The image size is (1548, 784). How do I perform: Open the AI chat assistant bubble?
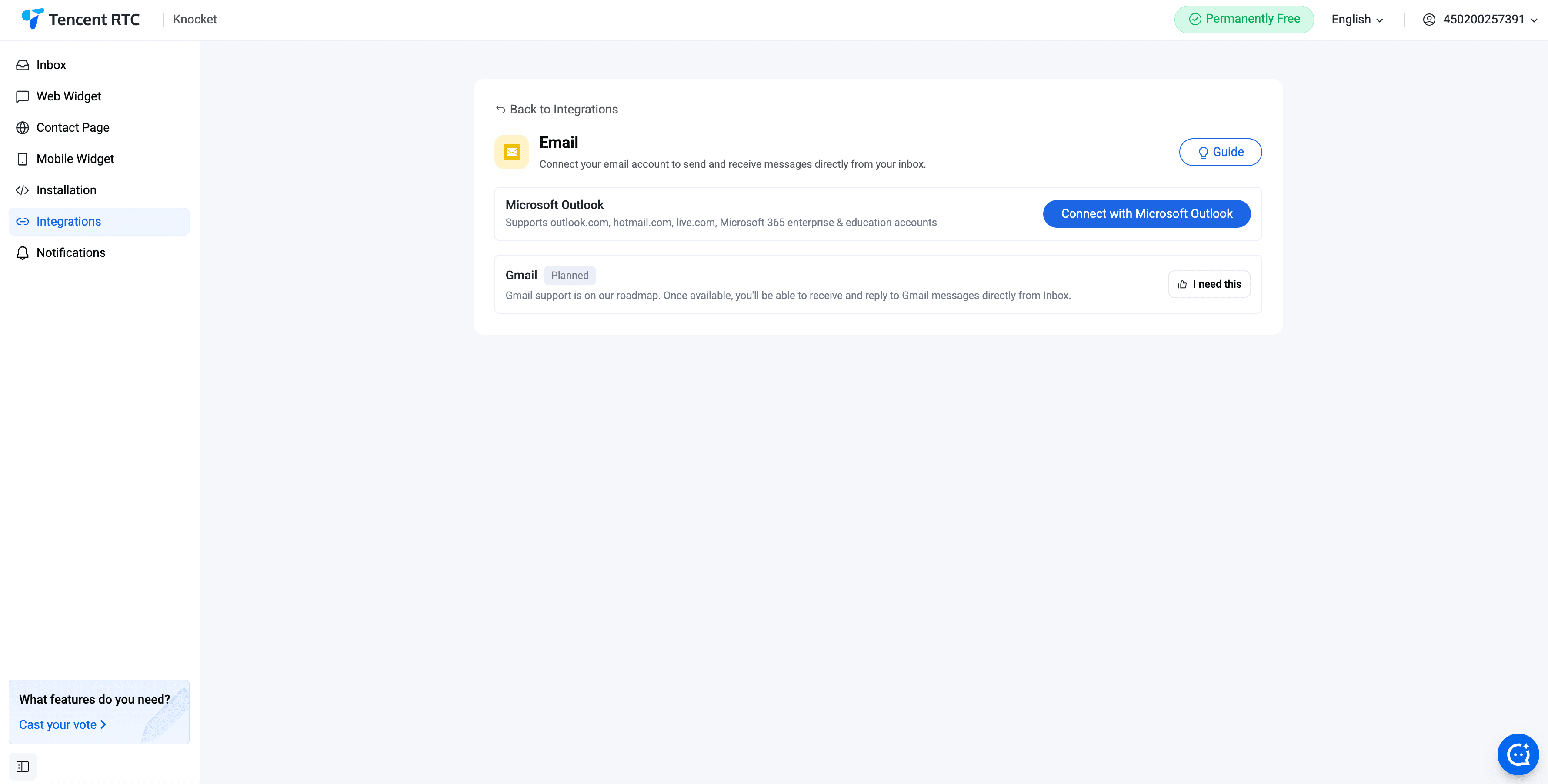click(1518, 754)
